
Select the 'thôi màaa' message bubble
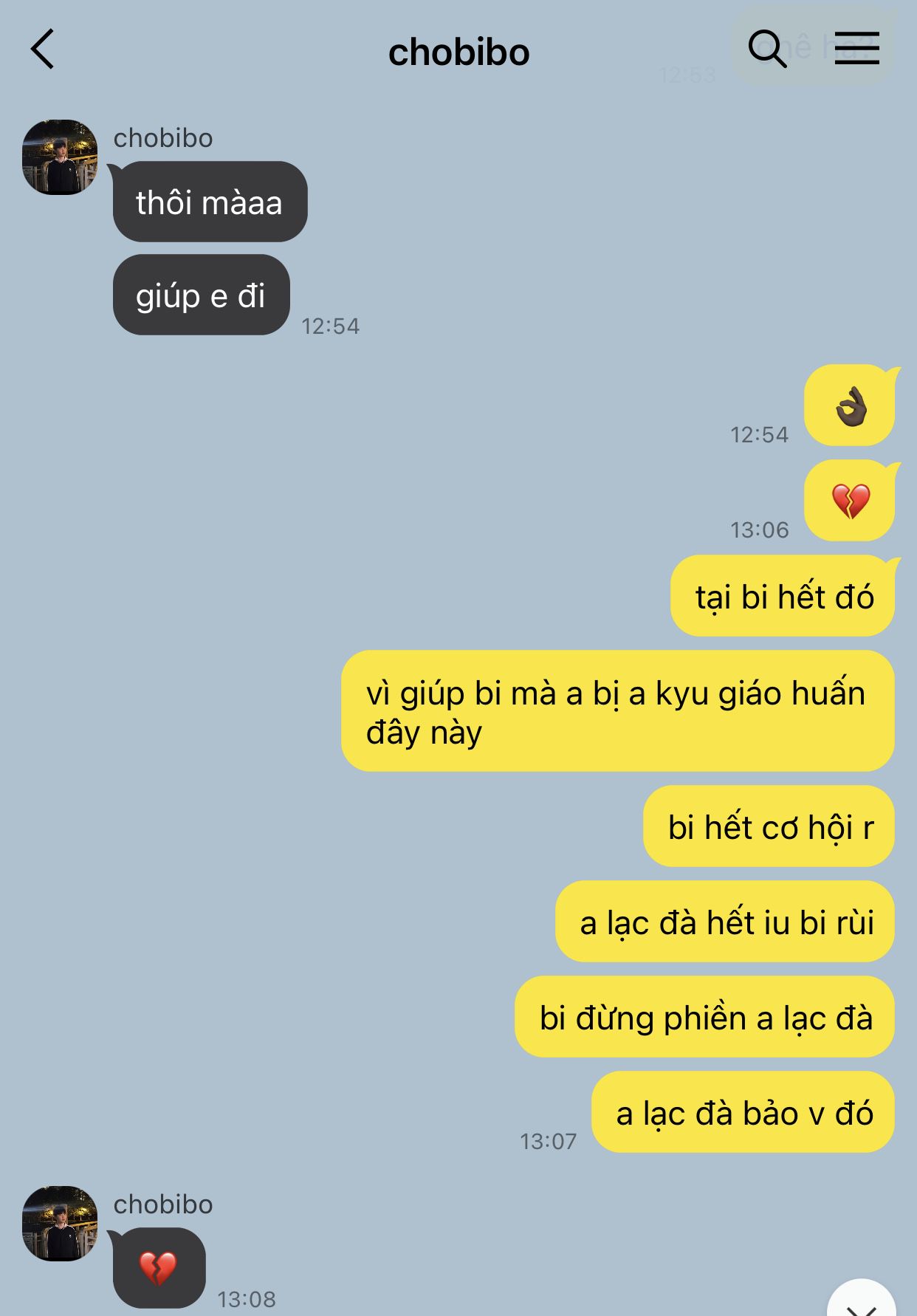click(x=210, y=202)
